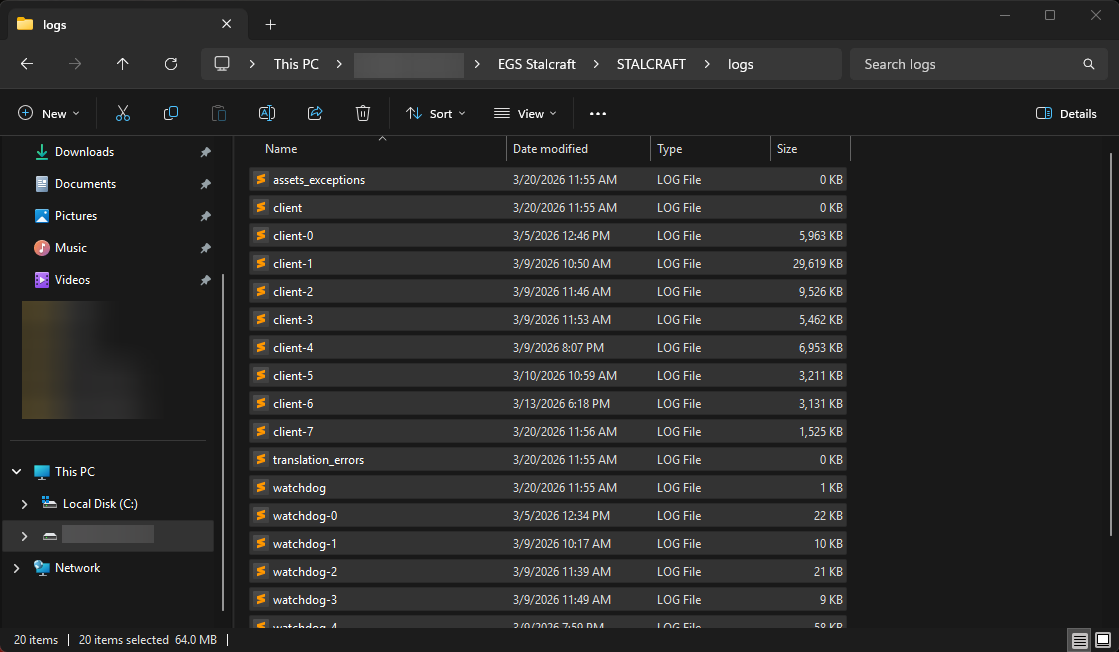Viewport: 1119px width, 652px height.
Task: Click the STALCRAFT breadcrumb in address bar
Action: point(651,64)
